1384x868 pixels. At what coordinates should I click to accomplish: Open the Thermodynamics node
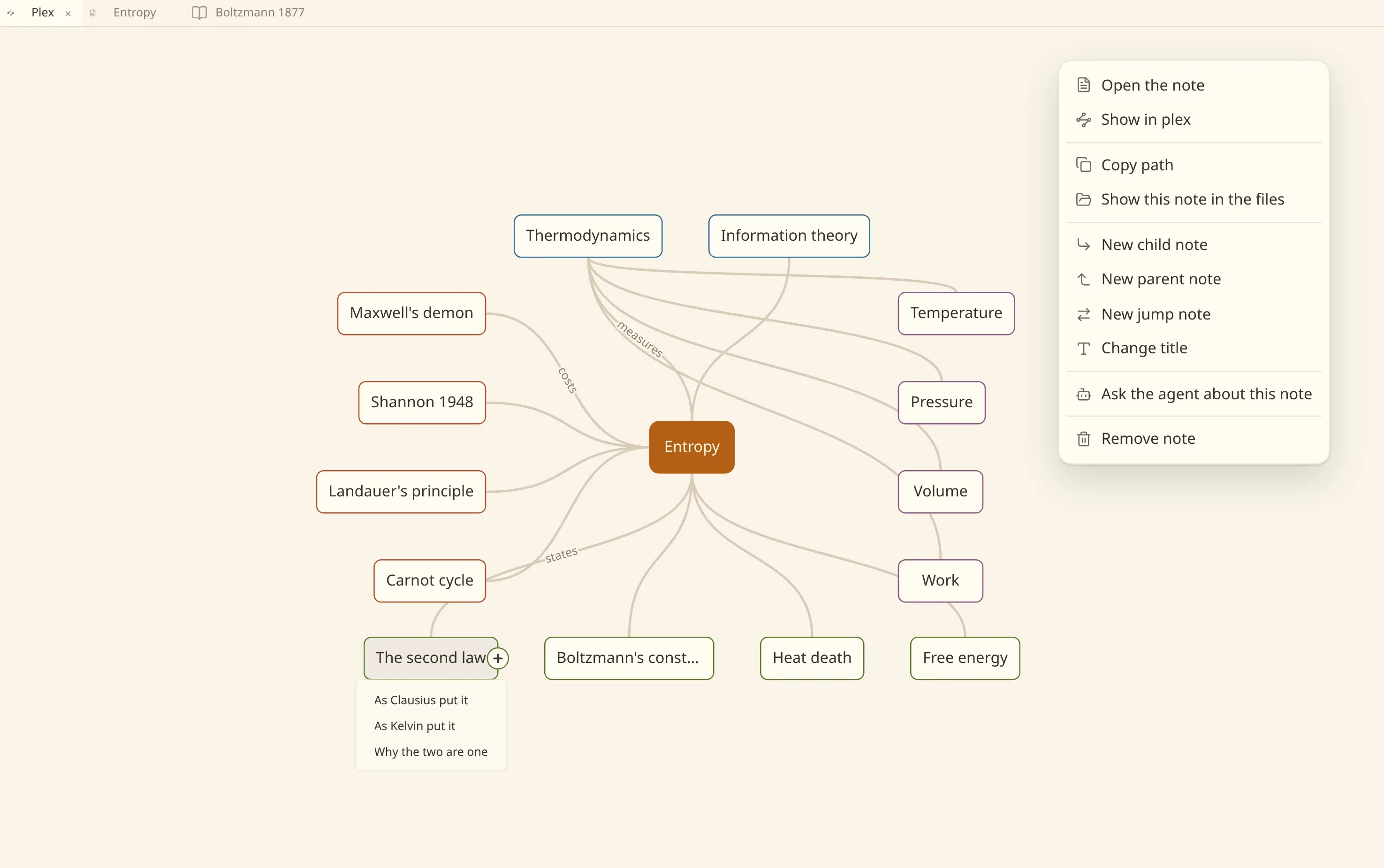point(588,236)
